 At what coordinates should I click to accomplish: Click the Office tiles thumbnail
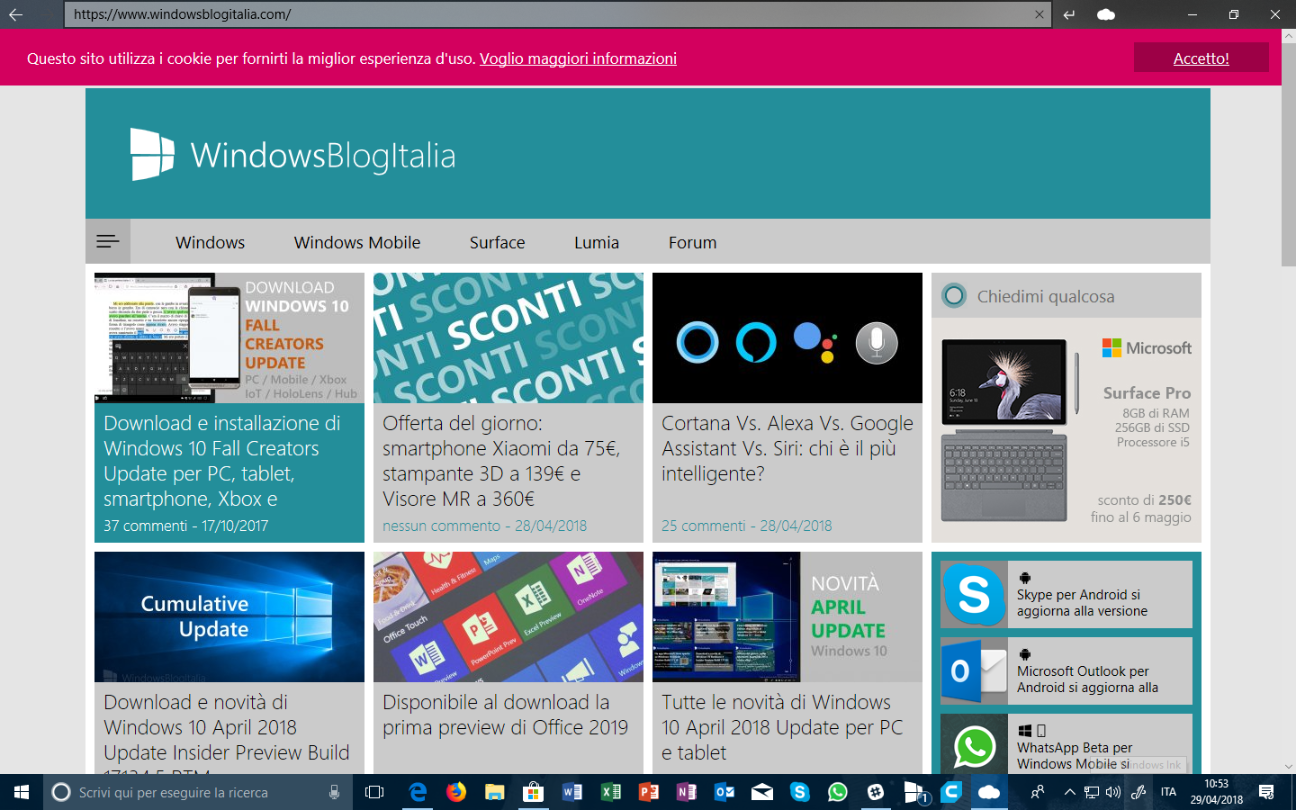(508, 617)
